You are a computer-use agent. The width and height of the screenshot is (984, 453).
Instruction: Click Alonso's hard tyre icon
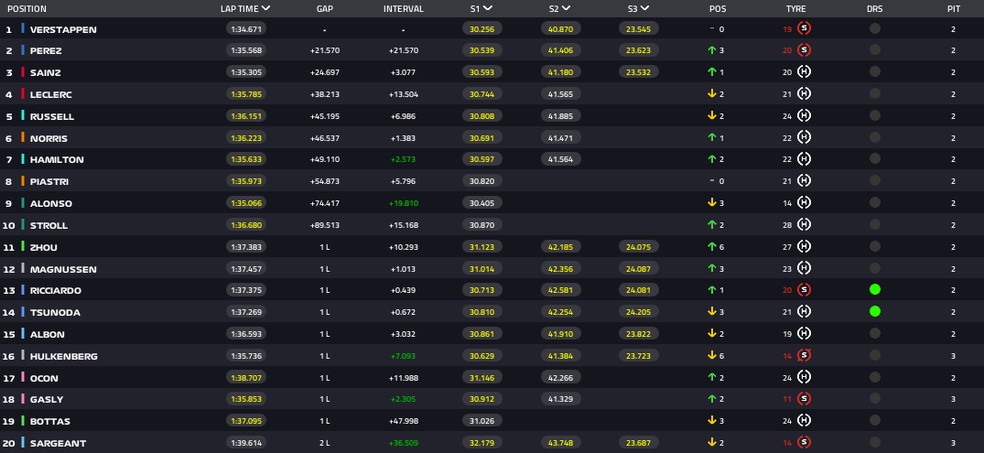point(804,203)
